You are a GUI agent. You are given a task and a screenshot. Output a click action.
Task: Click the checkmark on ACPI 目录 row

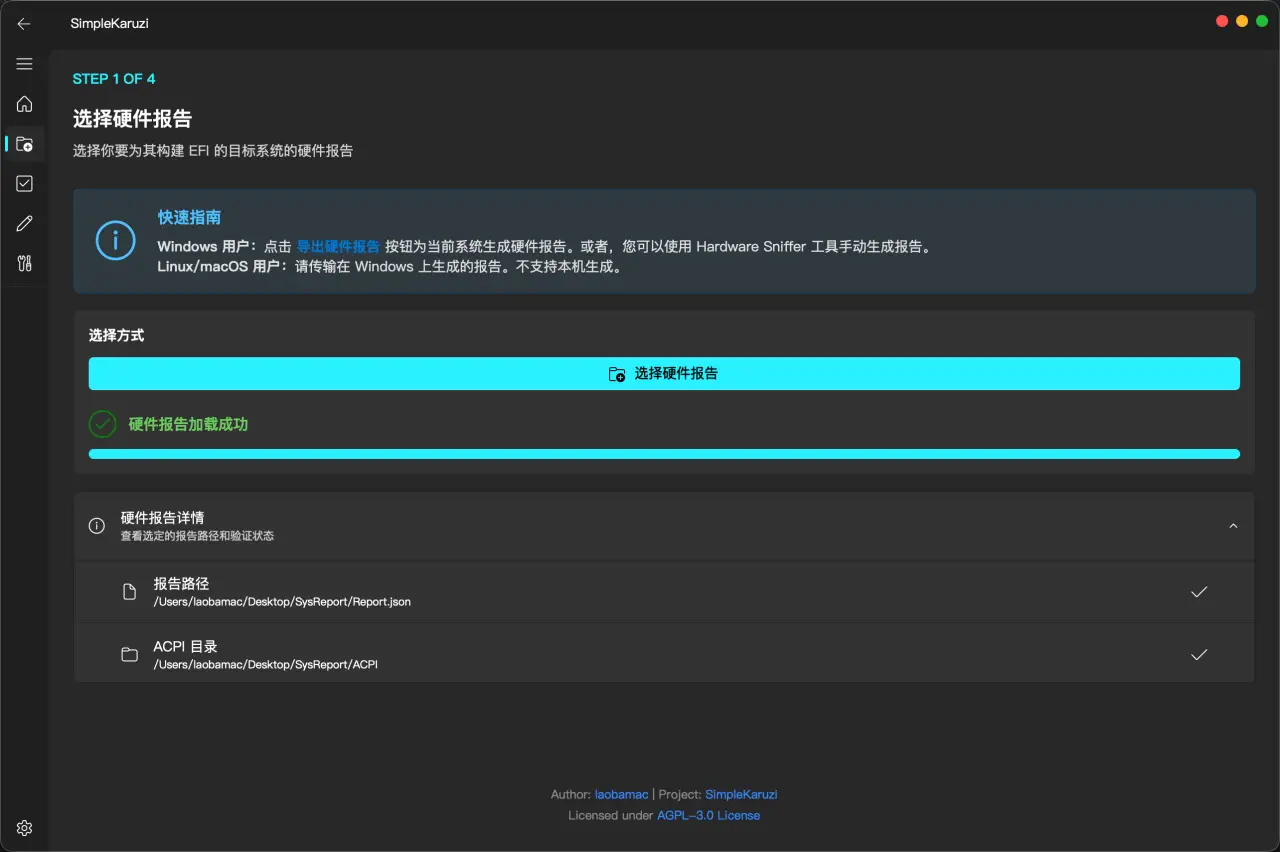point(1199,655)
